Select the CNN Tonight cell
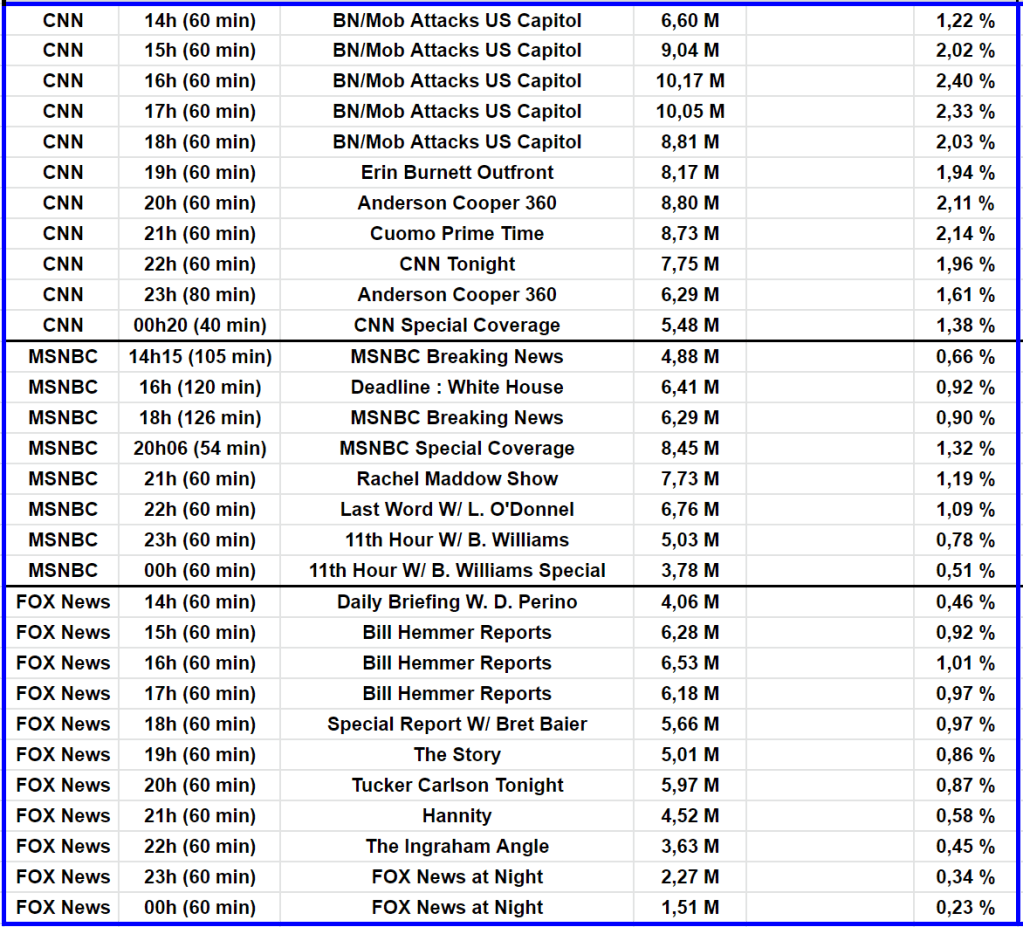 (457, 265)
